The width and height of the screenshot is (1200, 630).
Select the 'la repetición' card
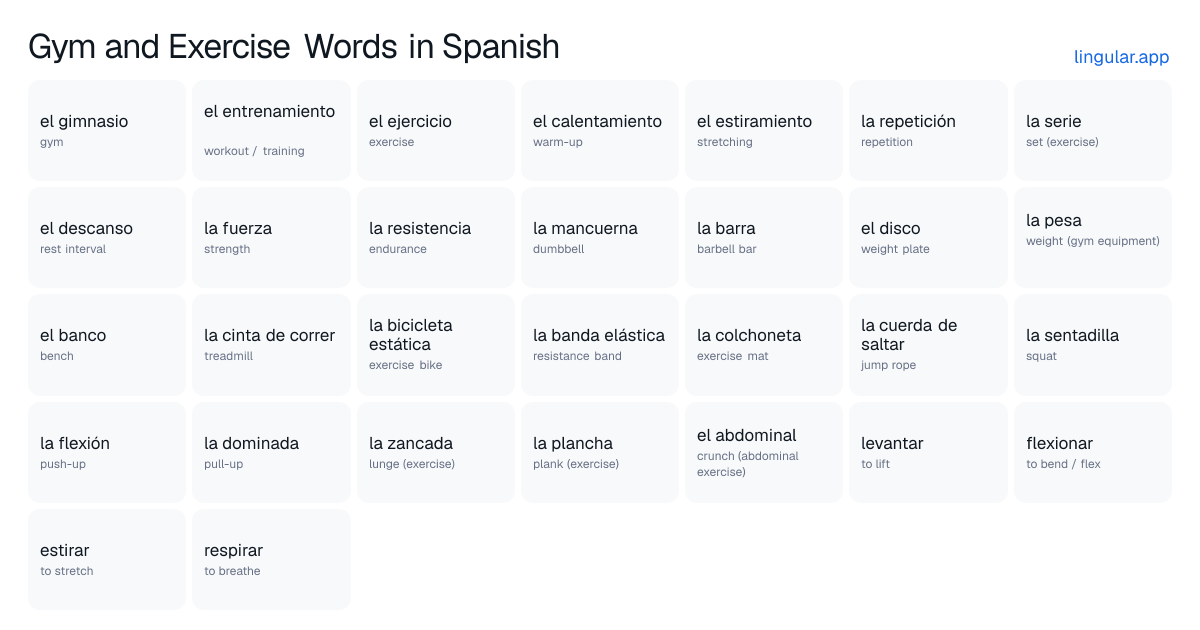pyautogui.click(x=928, y=131)
